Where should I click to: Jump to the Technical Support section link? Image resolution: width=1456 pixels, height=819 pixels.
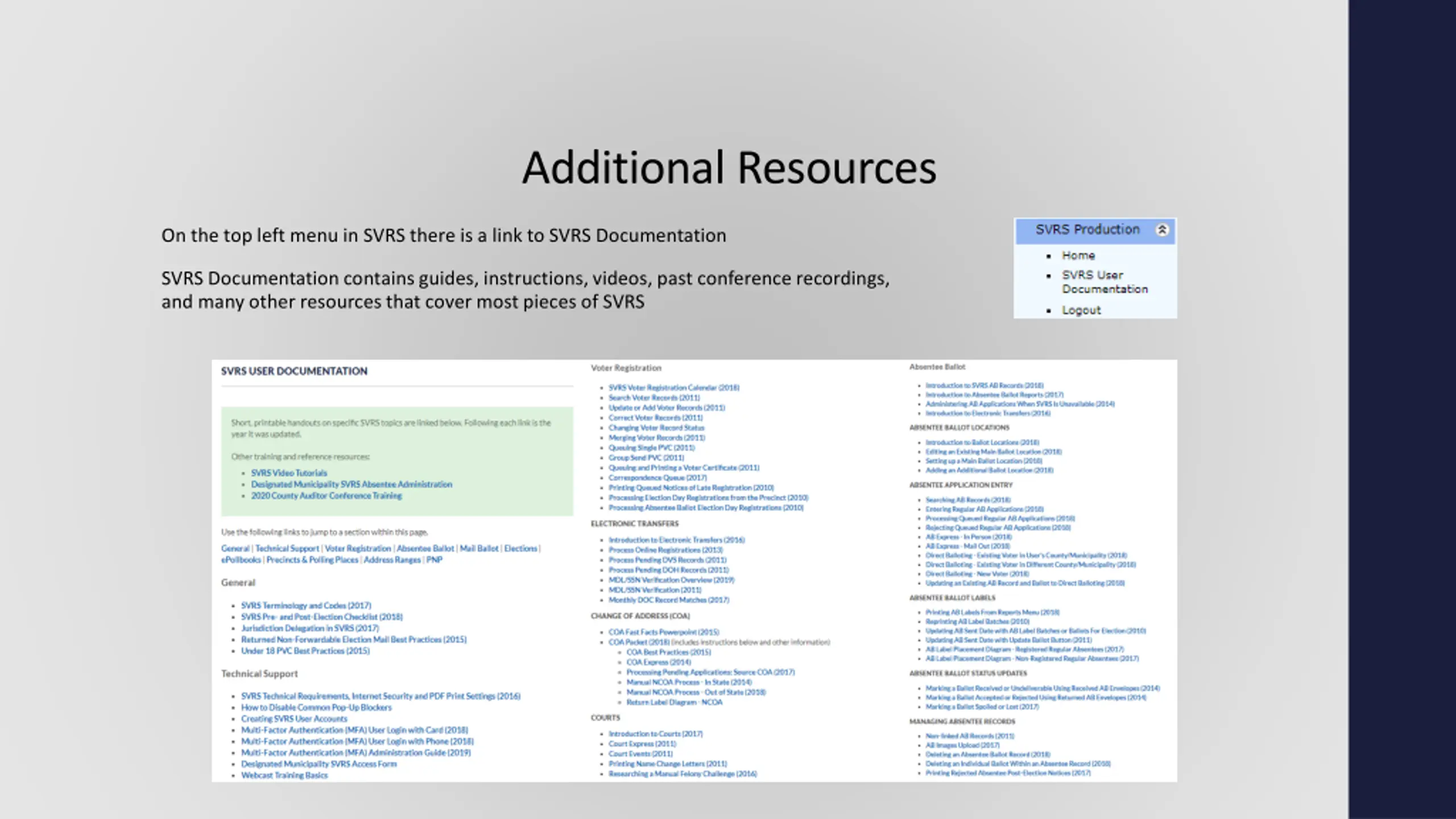tap(287, 548)
